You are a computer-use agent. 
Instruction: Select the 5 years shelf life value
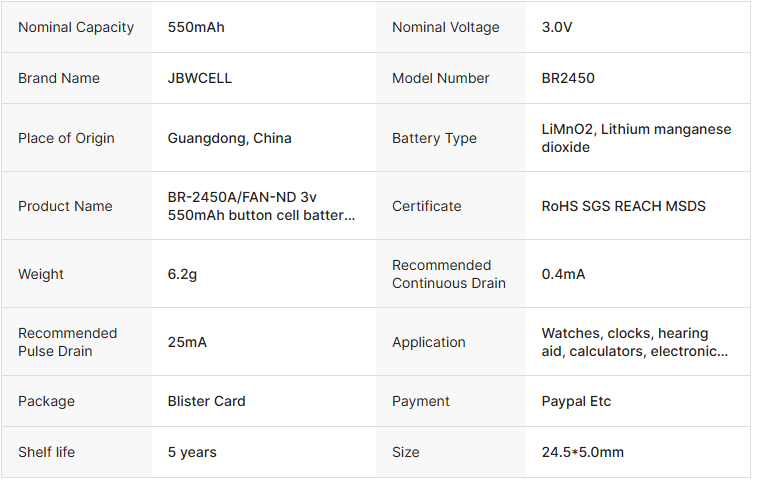pyautogui.click(x=192, y=452)
